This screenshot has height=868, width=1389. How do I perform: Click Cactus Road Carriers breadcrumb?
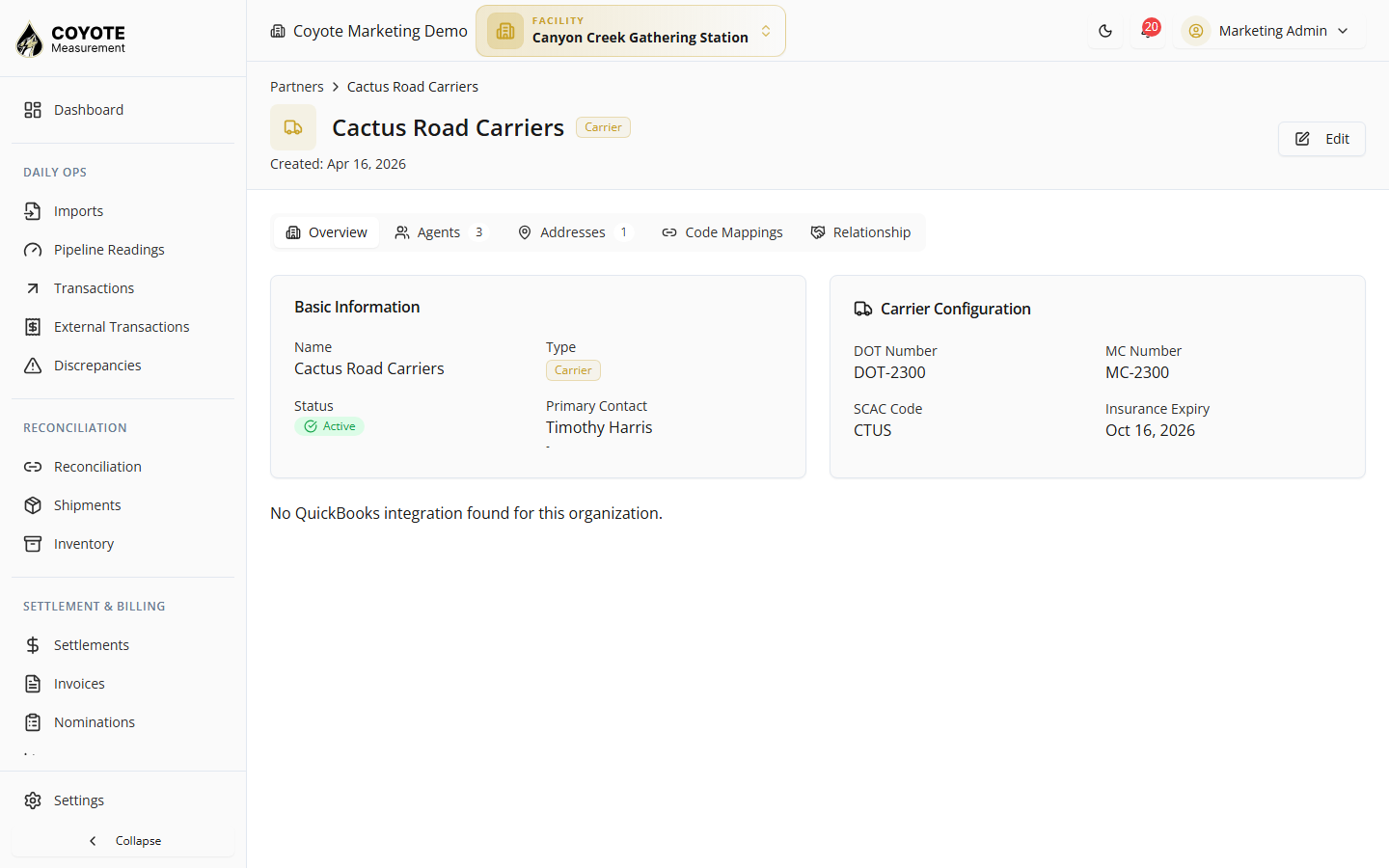point(413,87)
